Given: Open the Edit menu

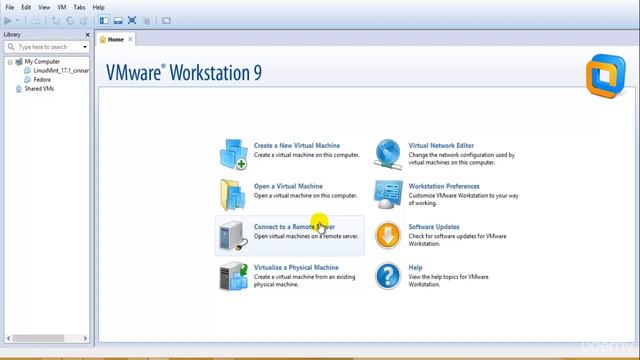Looking at the screenshot, I should tap(26, 7).
